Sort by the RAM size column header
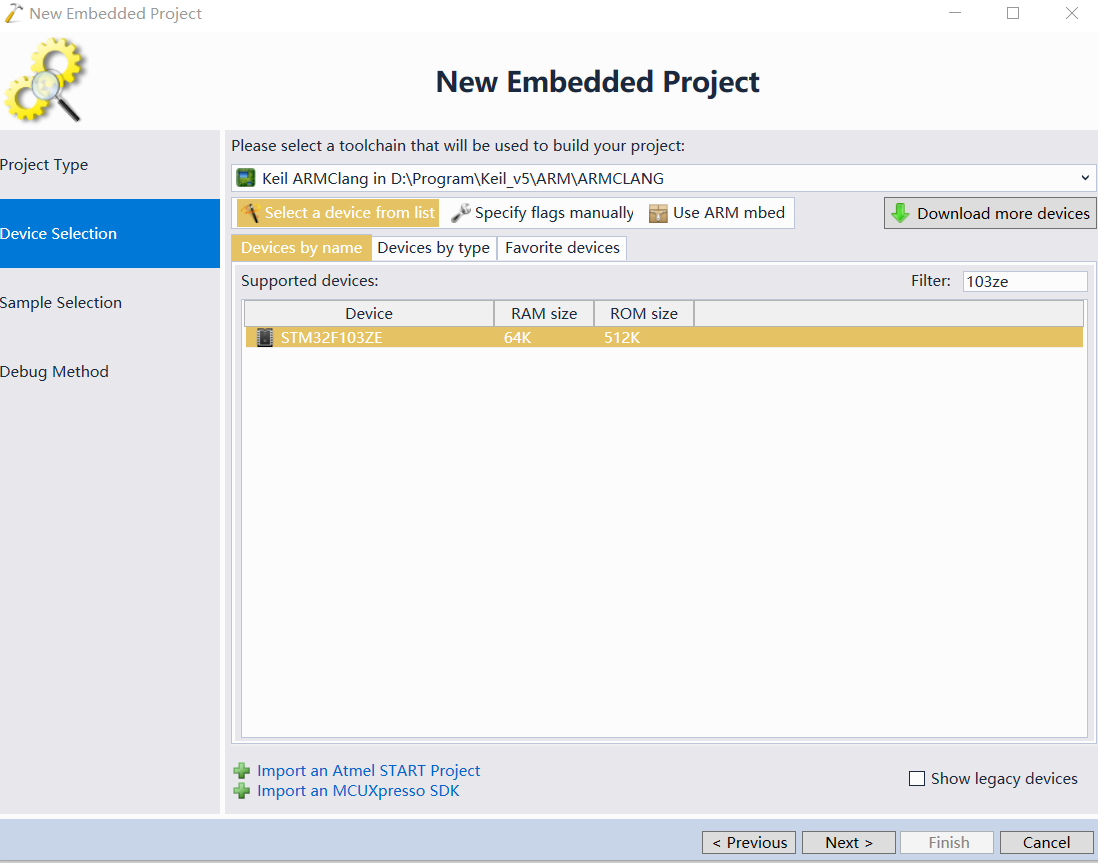The height and width of the screenshot is (863, 1098). 544,314
